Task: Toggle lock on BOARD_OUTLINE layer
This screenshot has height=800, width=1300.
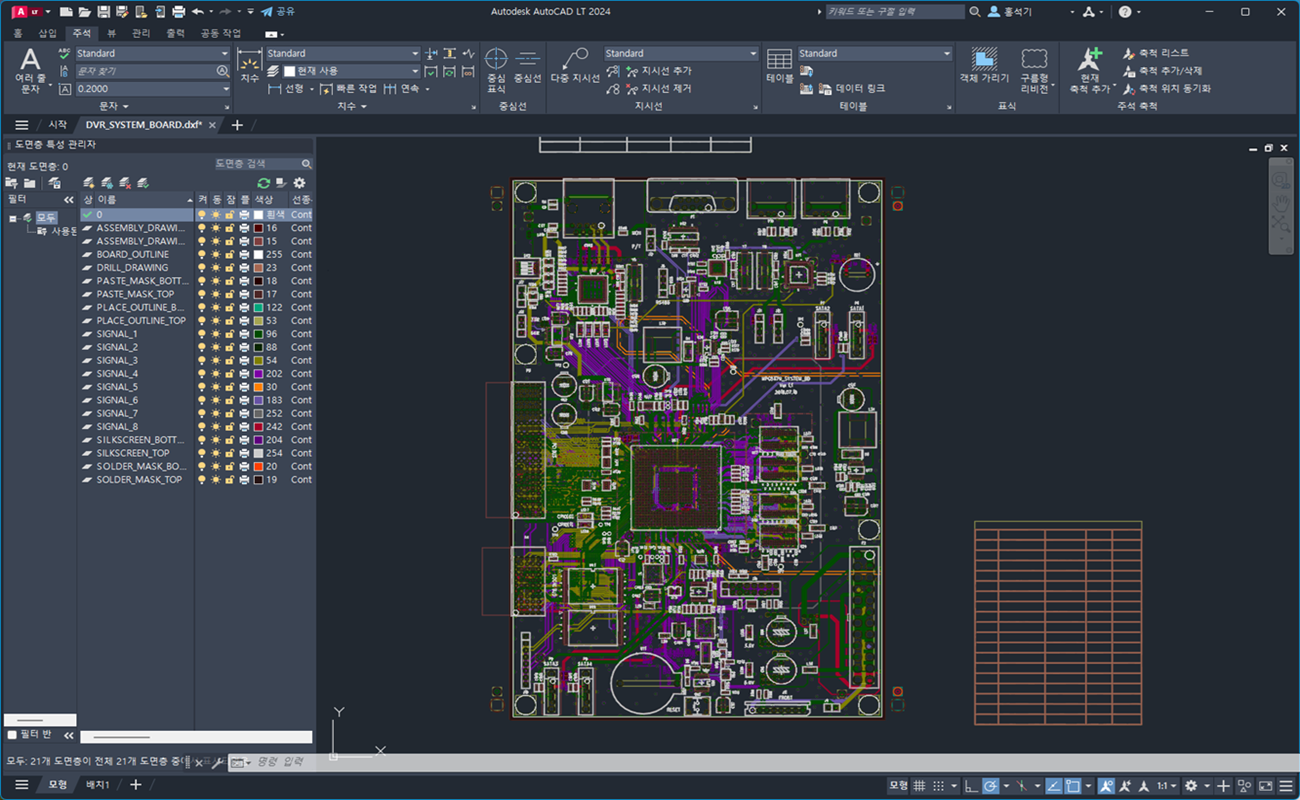Action: 230,255
